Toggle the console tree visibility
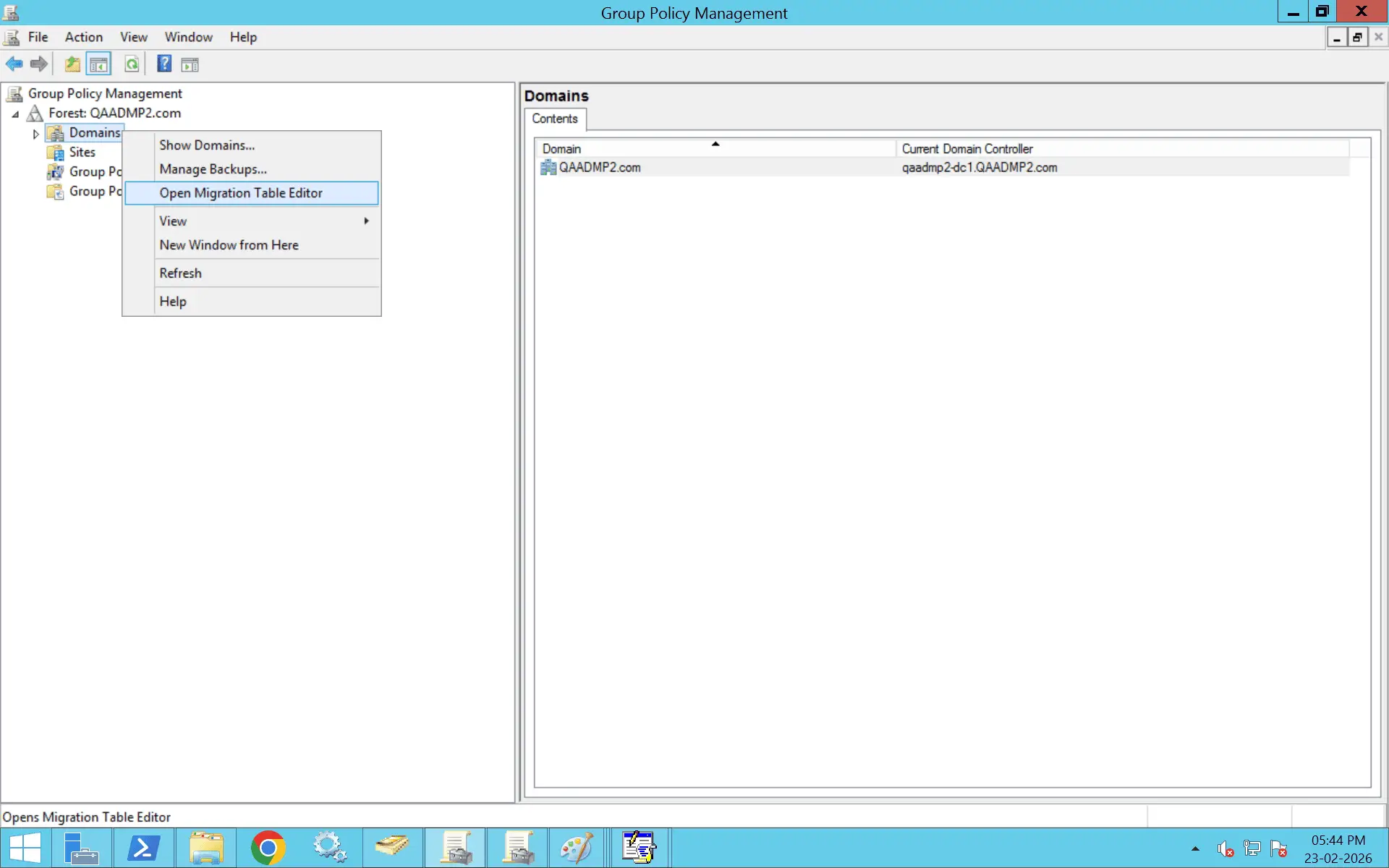Viewport: 1389px width, 868px height. (x=99, y=64)
